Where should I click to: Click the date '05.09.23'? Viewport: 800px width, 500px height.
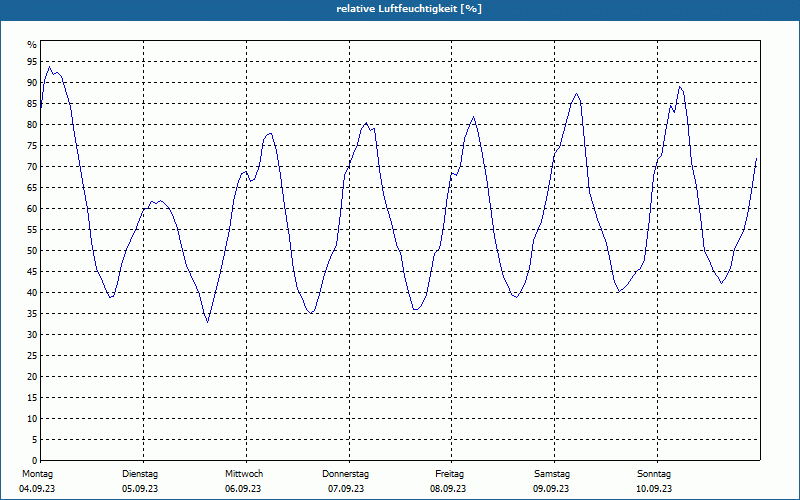coord(140,489)
